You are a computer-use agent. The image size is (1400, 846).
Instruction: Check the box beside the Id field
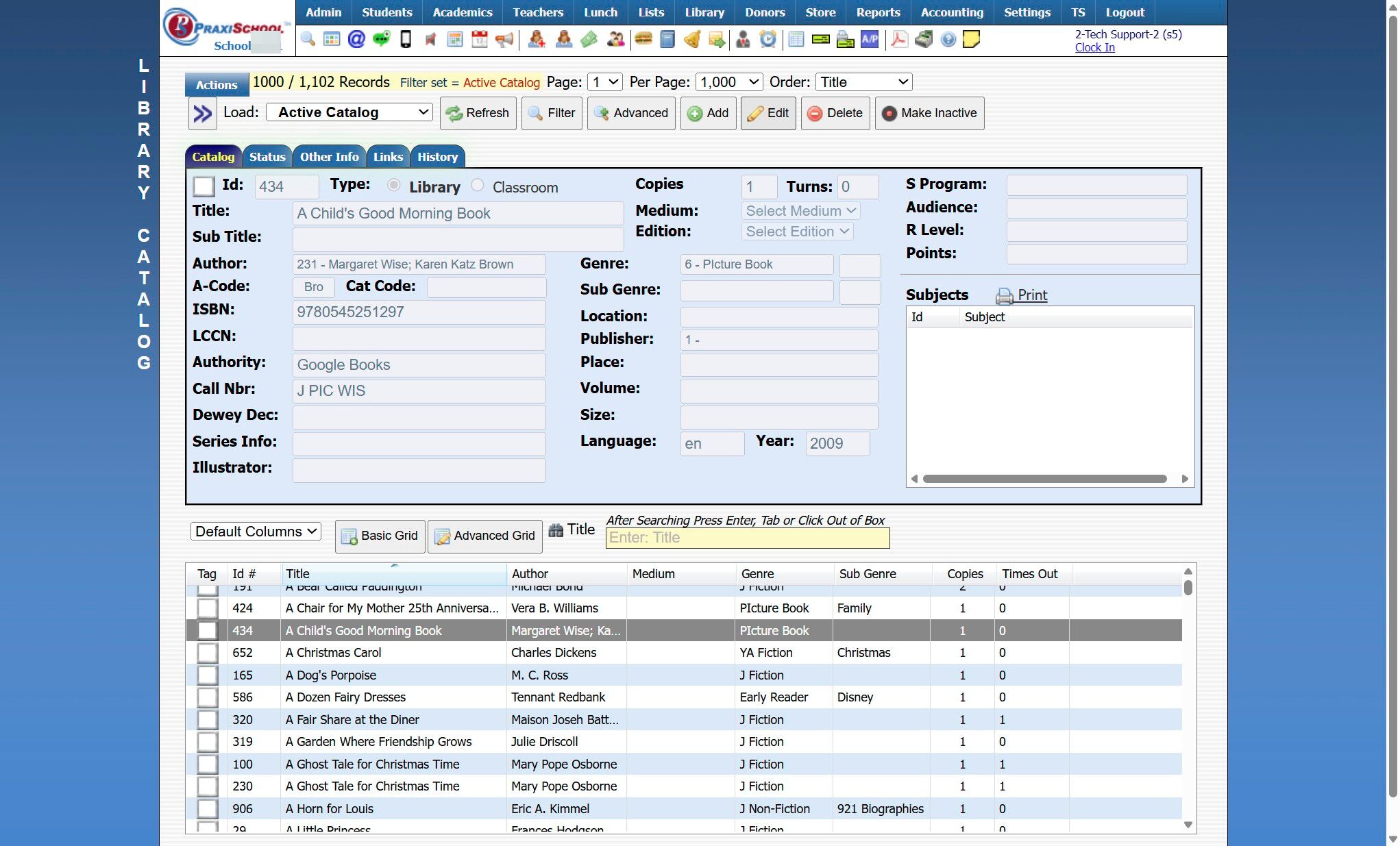[204, 186]
